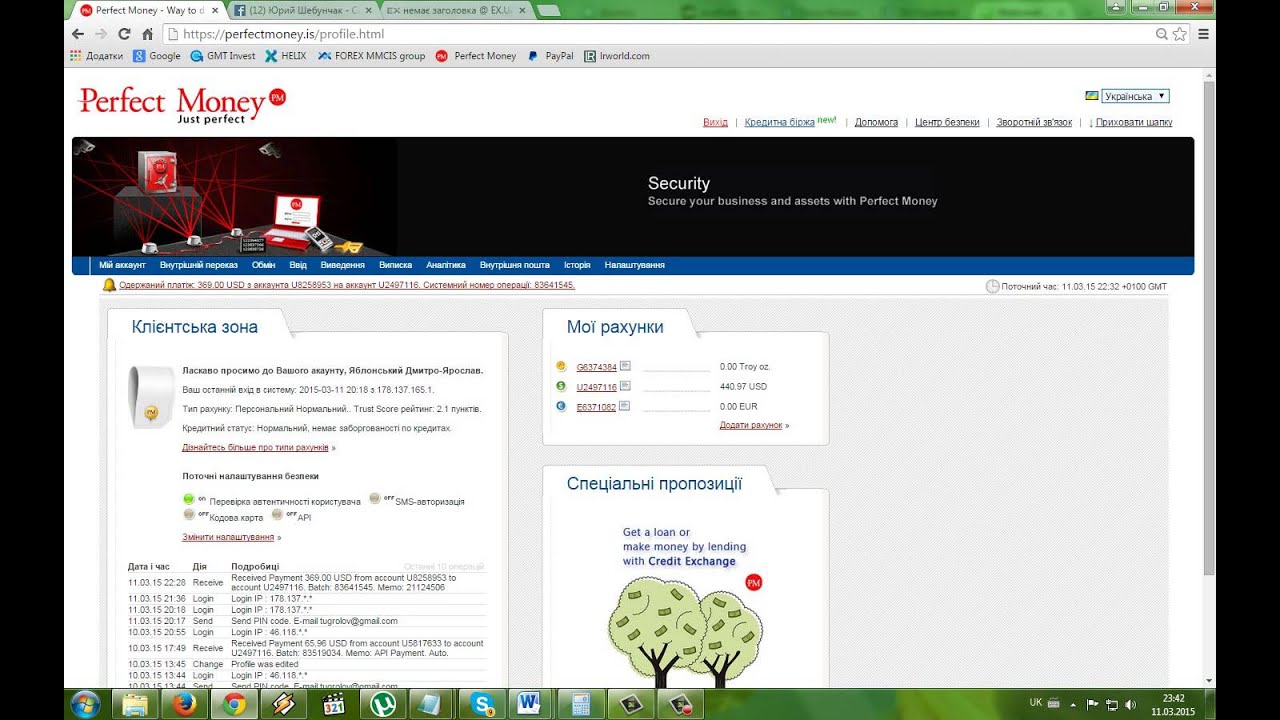The image size is (1280, 720).
Task: Switch to the Facebook Юрий Шебунчак tab
Action: tap(304, 10)
